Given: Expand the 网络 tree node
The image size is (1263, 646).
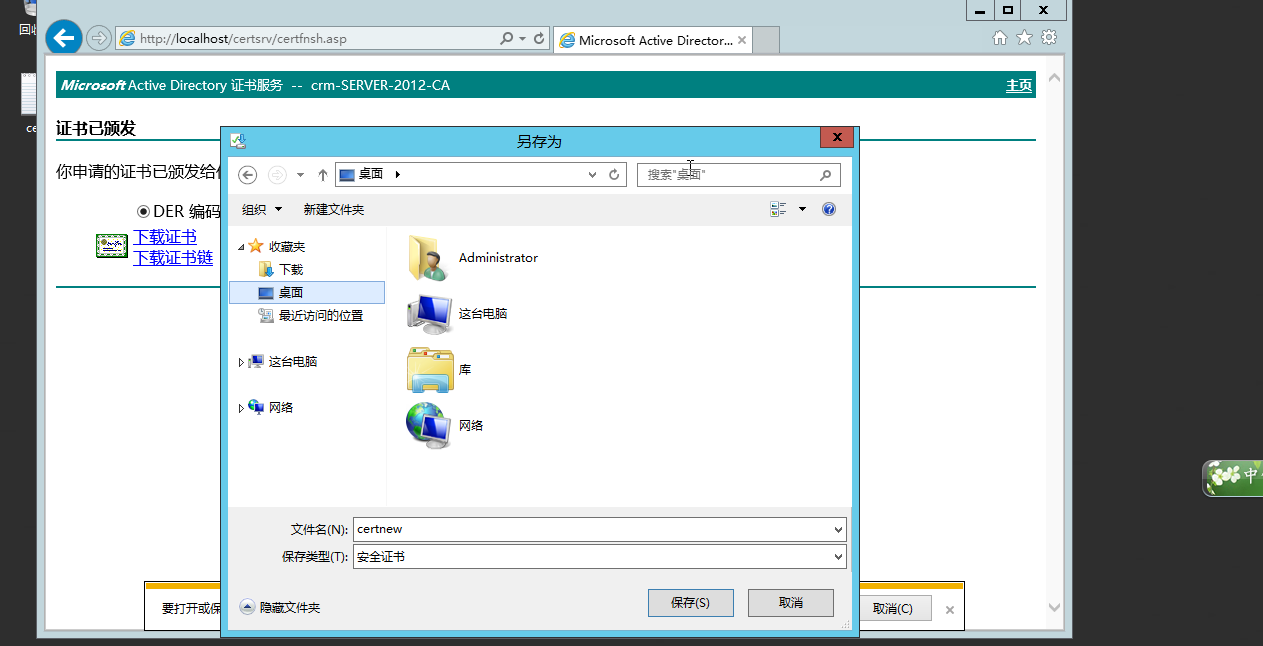Looking at the screenshot, I should (241, 408).
